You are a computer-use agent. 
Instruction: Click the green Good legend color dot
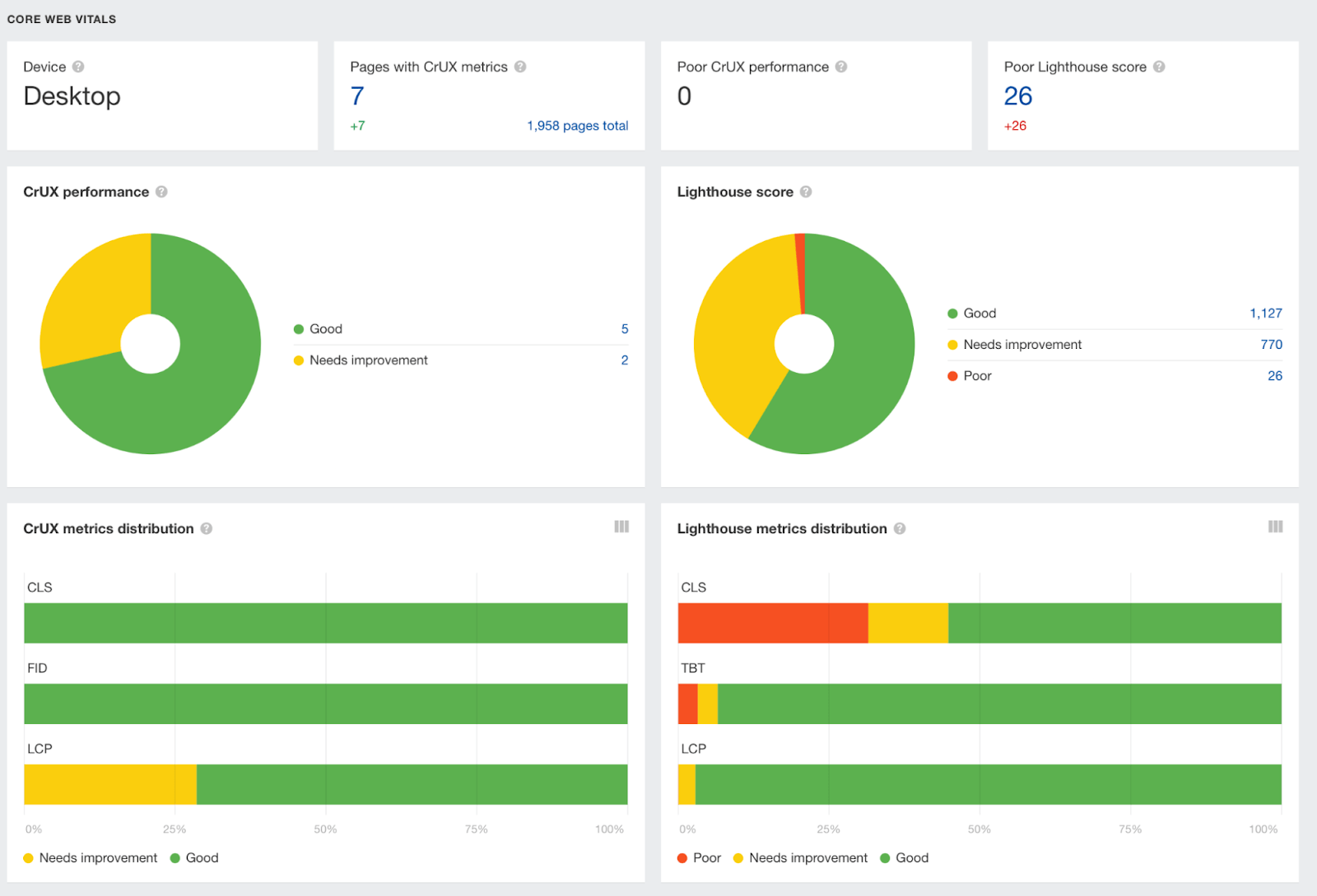[x=297, y=328]
